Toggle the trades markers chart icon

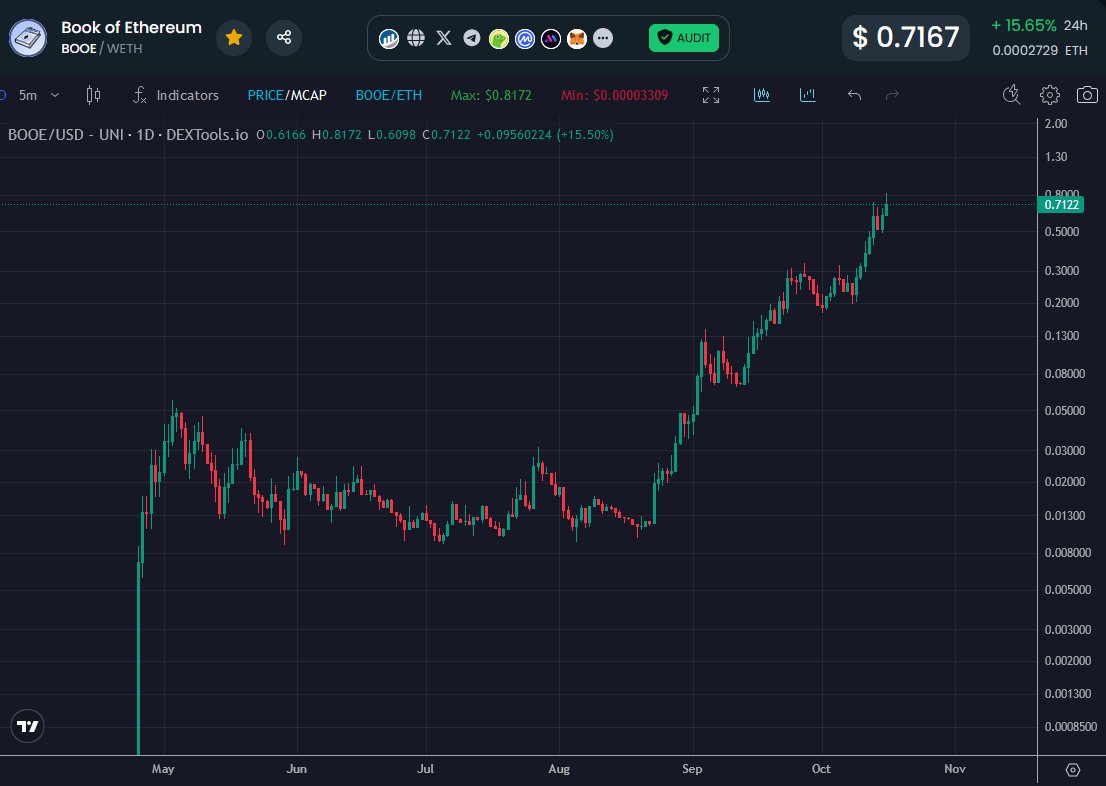click(x=762, y=95)
